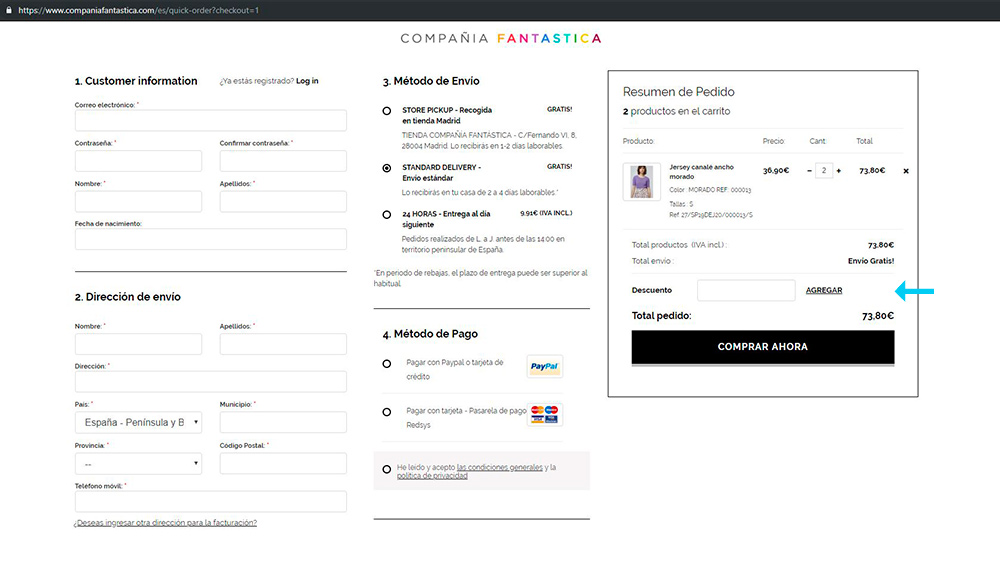Click the 36,90€ unit price
The height and width of the screenshot is (585, 1000).
[x=776, y=170]
